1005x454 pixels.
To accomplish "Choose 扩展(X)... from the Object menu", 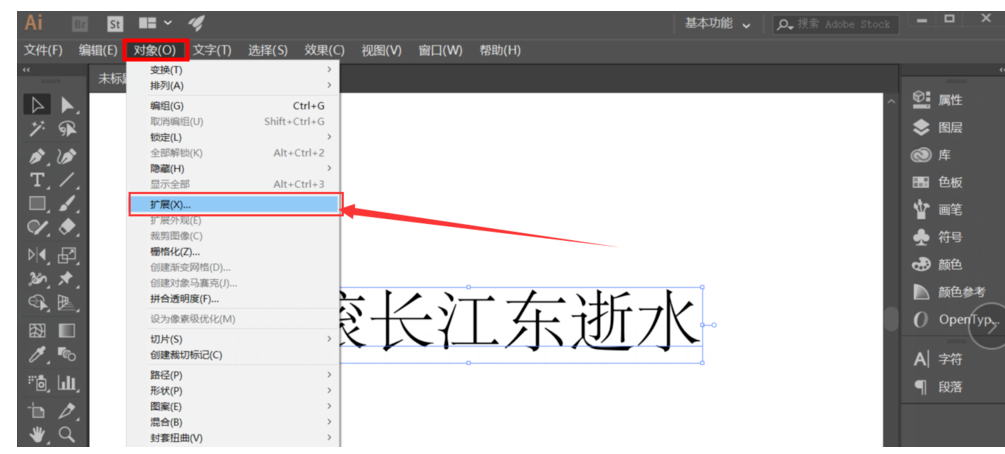I will pyautogui.click(x=235, y=205).
